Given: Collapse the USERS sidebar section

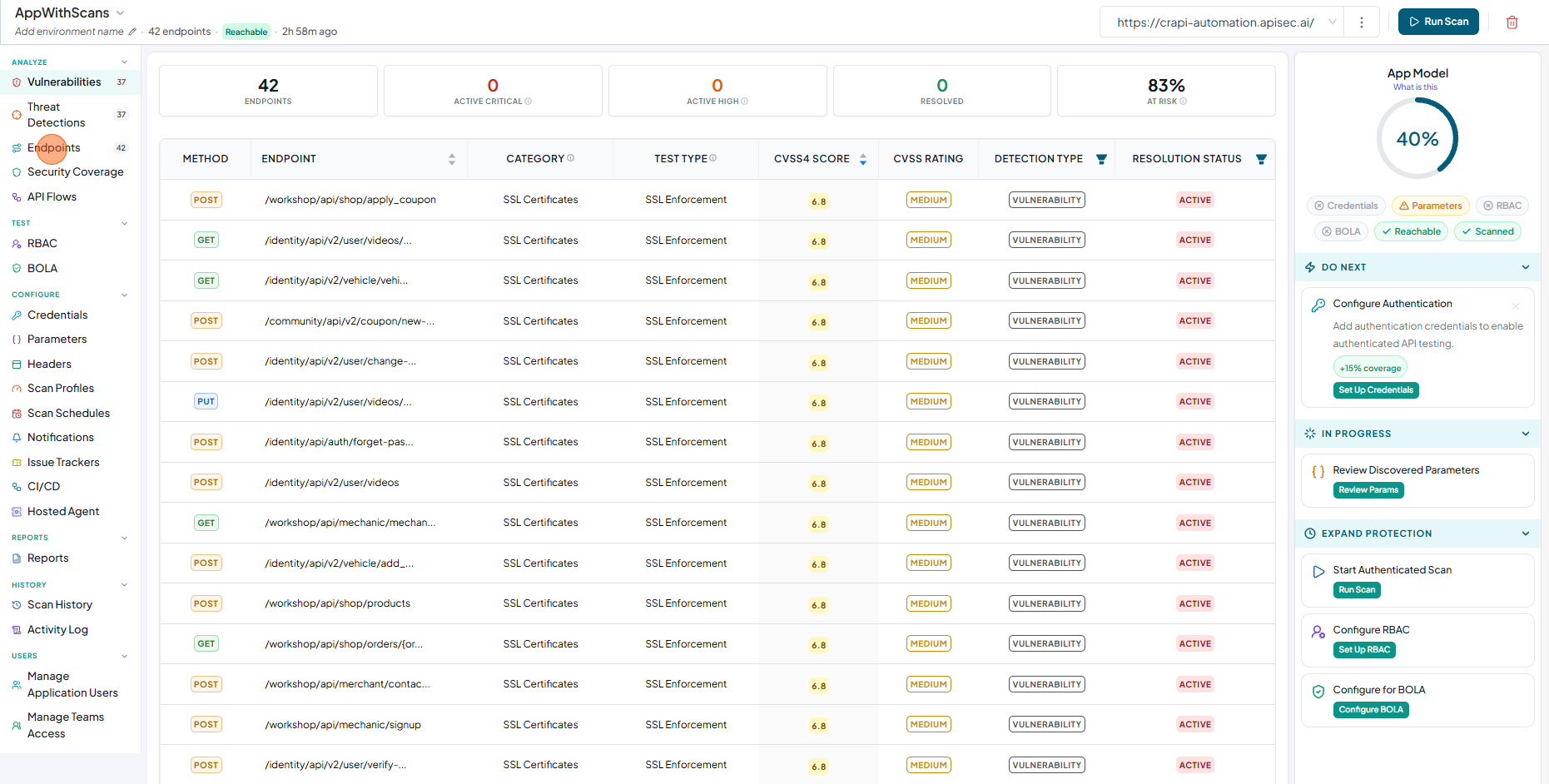Looking at the screenshot, I should [x=125, y=656].
